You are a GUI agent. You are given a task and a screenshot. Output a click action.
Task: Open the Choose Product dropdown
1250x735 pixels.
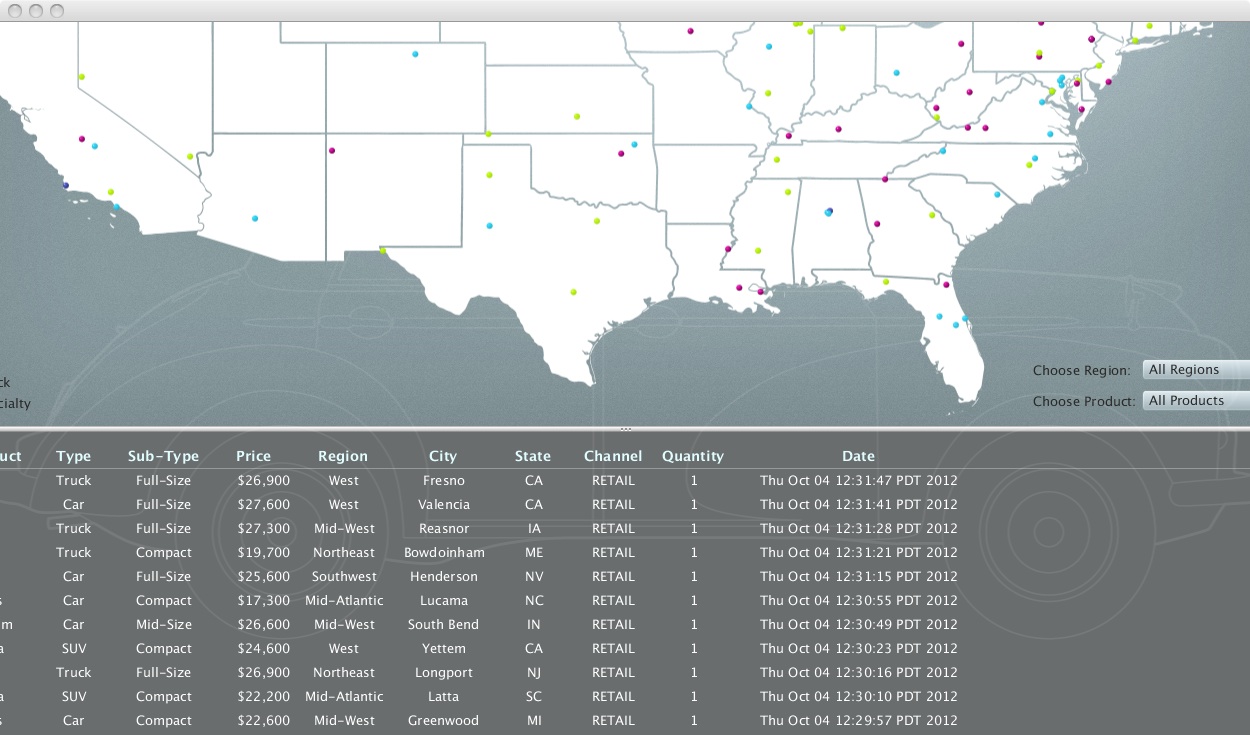click(x=1195, y=401)
